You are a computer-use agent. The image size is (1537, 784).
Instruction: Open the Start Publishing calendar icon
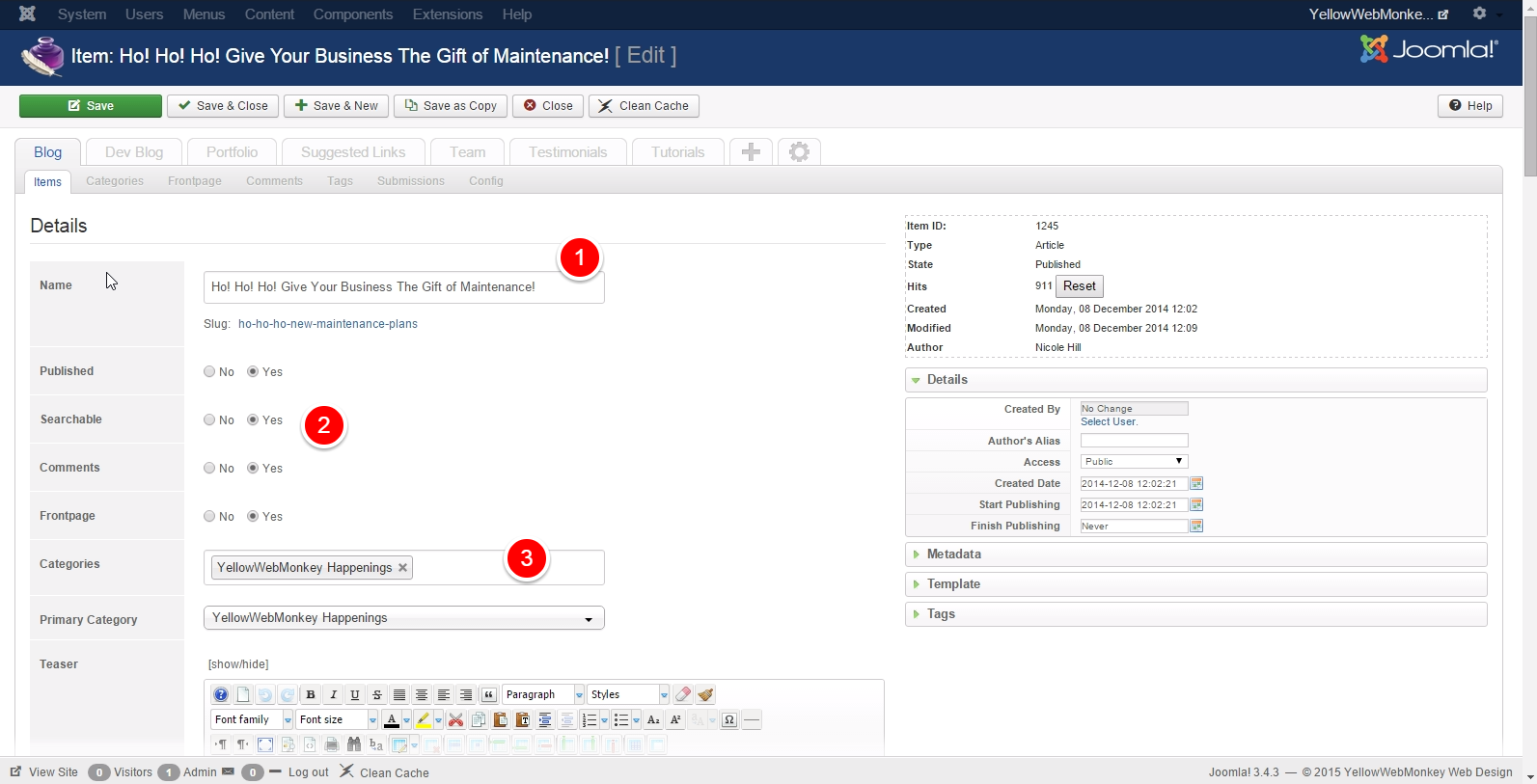click(x=1196, y=504)
